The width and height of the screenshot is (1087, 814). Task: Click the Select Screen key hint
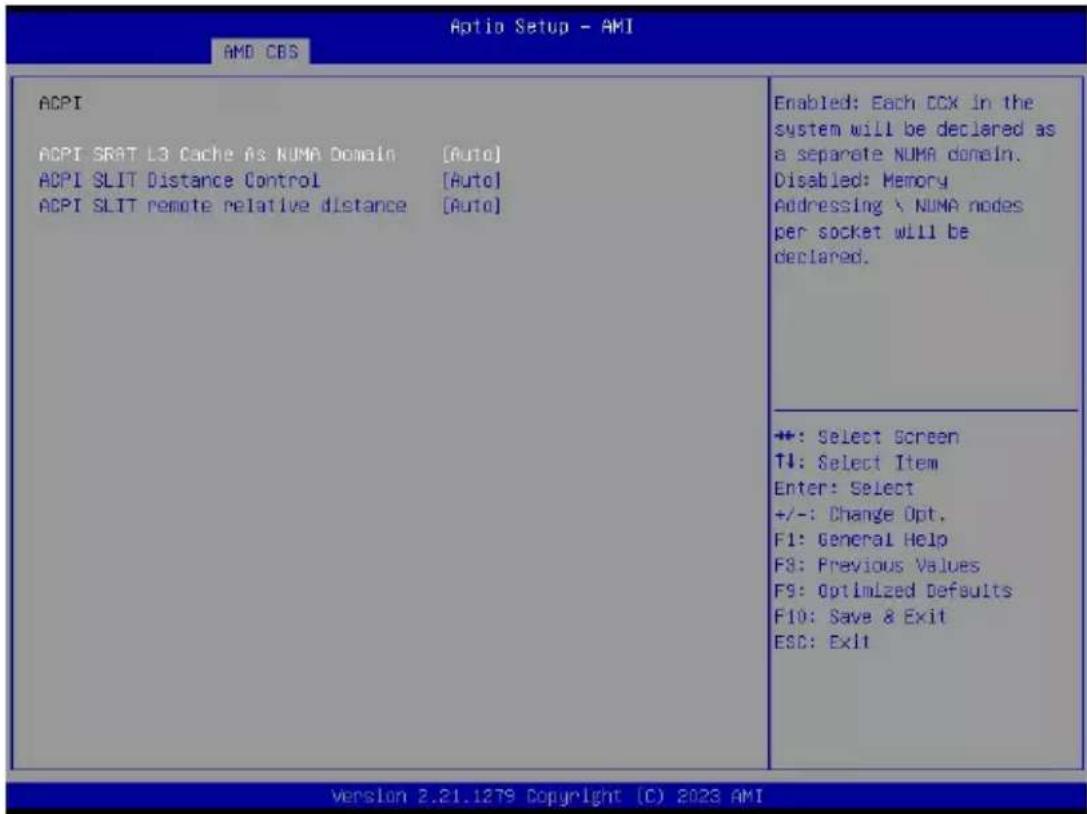tap(867, 437)
